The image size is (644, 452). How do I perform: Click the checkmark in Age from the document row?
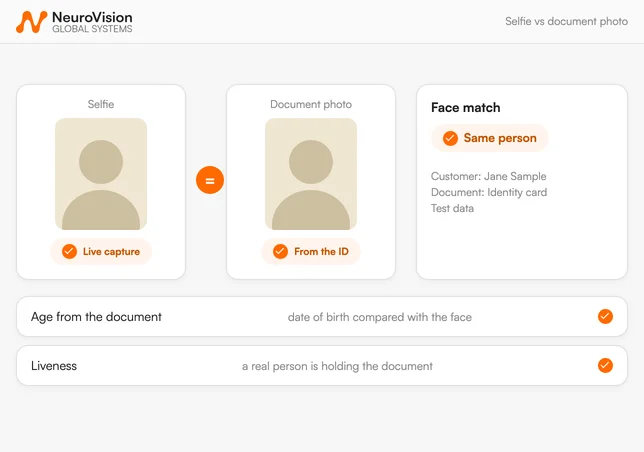[x=605, y=317]
